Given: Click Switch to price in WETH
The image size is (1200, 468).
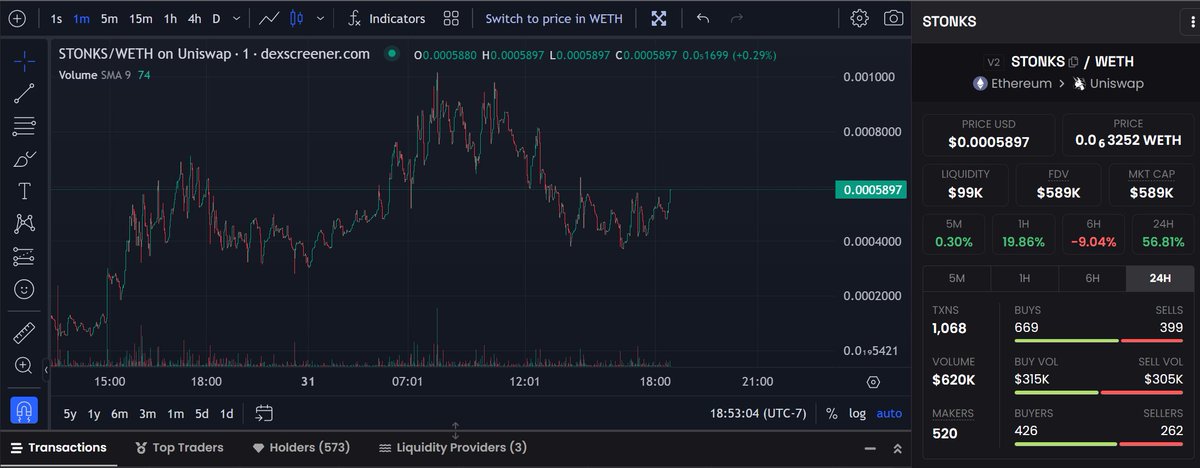Looking at the screenshot, I should tap(553, 18).
